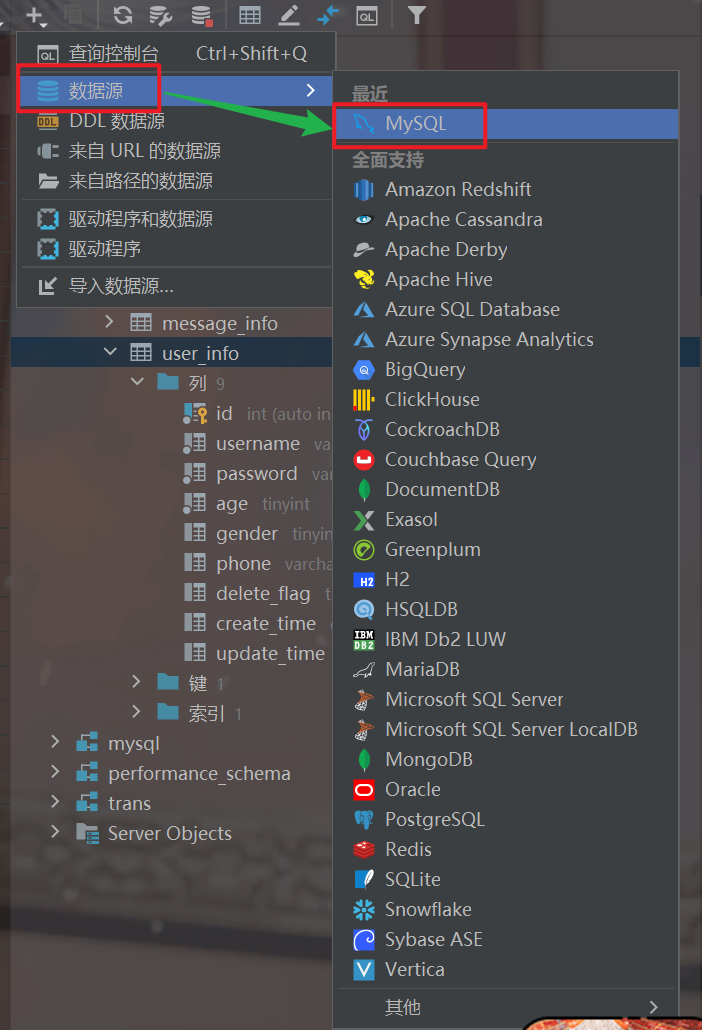The image size is (702, 1030).
Task: Choose MongoDB data source
Action: point(506,760)
